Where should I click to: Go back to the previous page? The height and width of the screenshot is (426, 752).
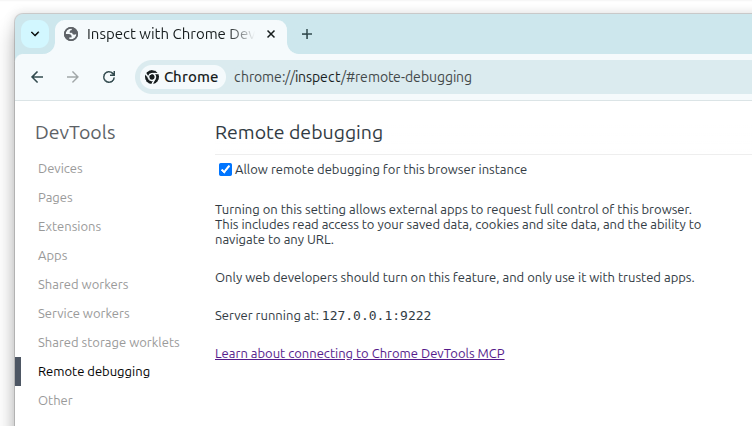coord(37,77)
